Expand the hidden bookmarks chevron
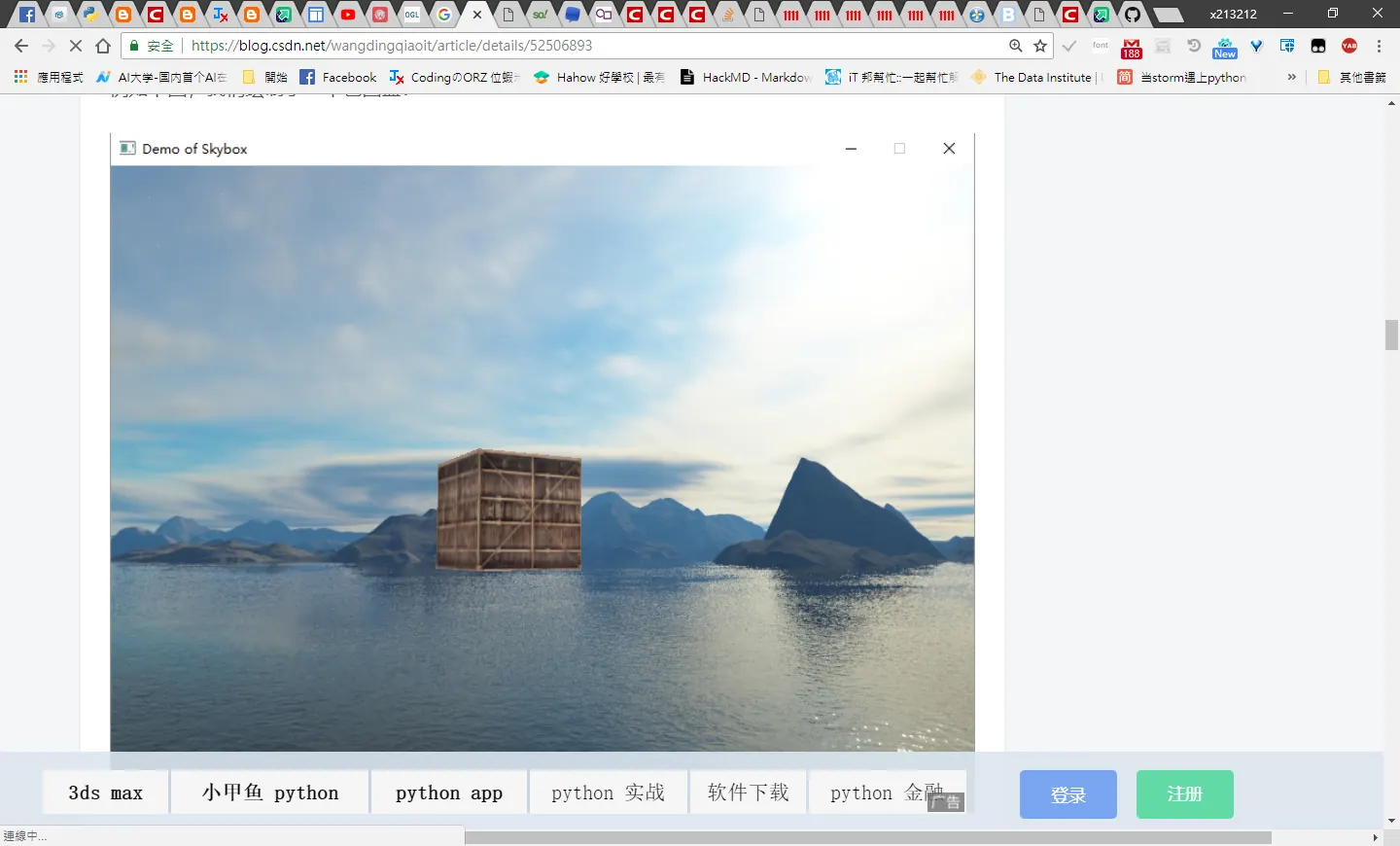This screenshot has height=846, width=1400. (1291, 77)
